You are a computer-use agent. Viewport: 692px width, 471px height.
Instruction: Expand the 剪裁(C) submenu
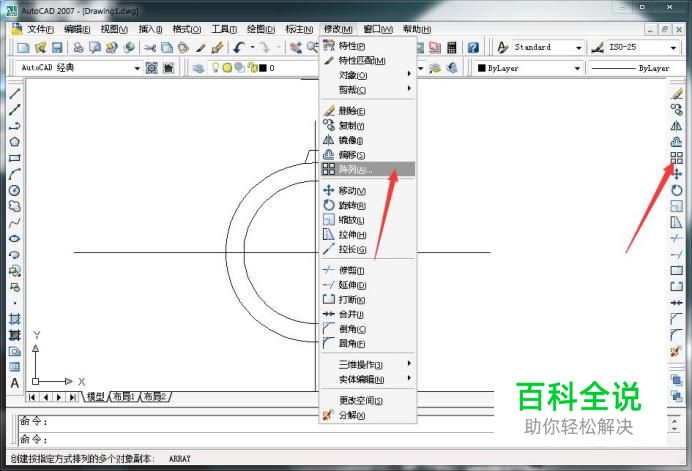(368, 90)
